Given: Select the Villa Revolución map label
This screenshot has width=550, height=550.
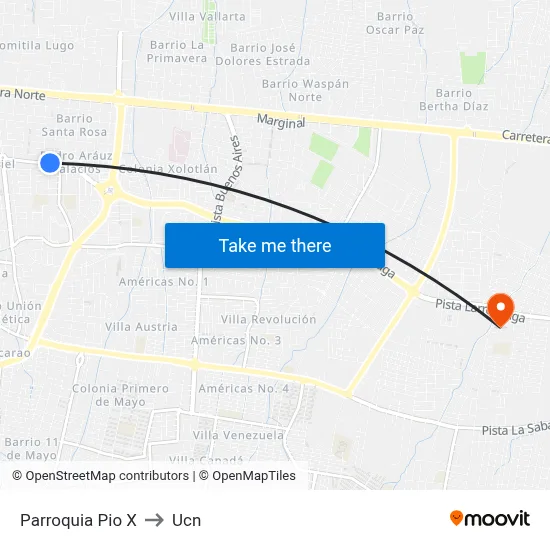Looking at the screenshot, I should 268,319.
